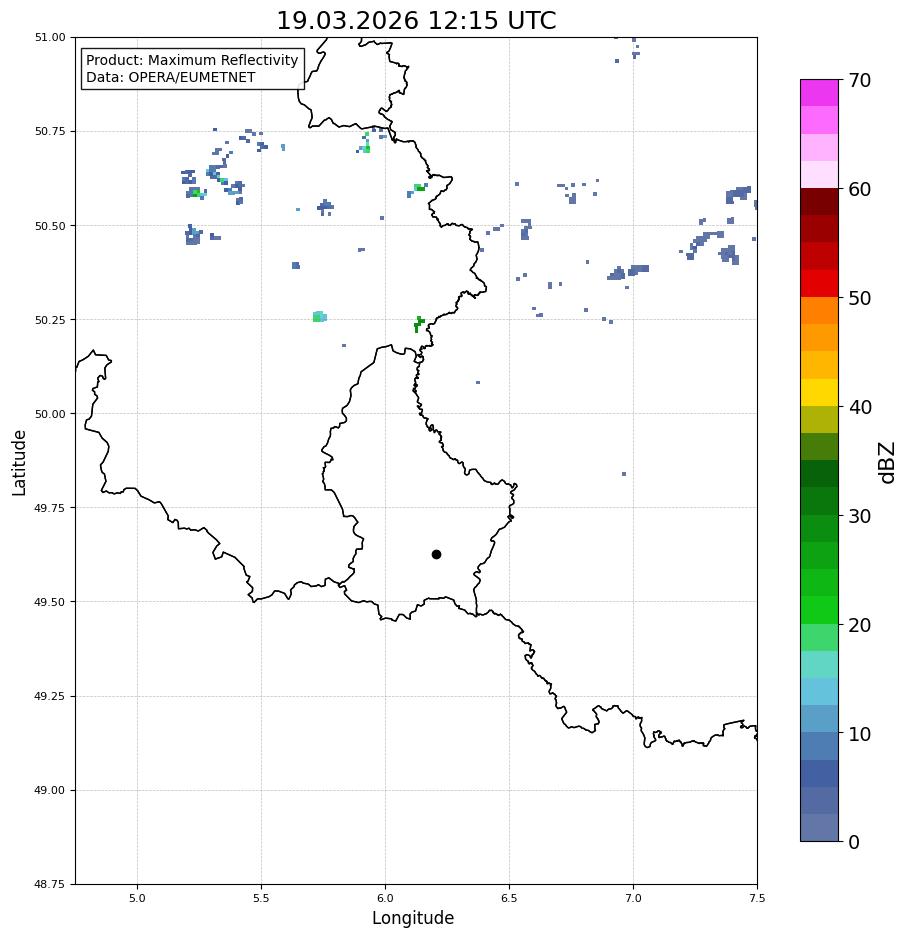Screen dimensions: 908x937
Task: Click the 'dBZ' colorbar label
Action: point(887,463)
